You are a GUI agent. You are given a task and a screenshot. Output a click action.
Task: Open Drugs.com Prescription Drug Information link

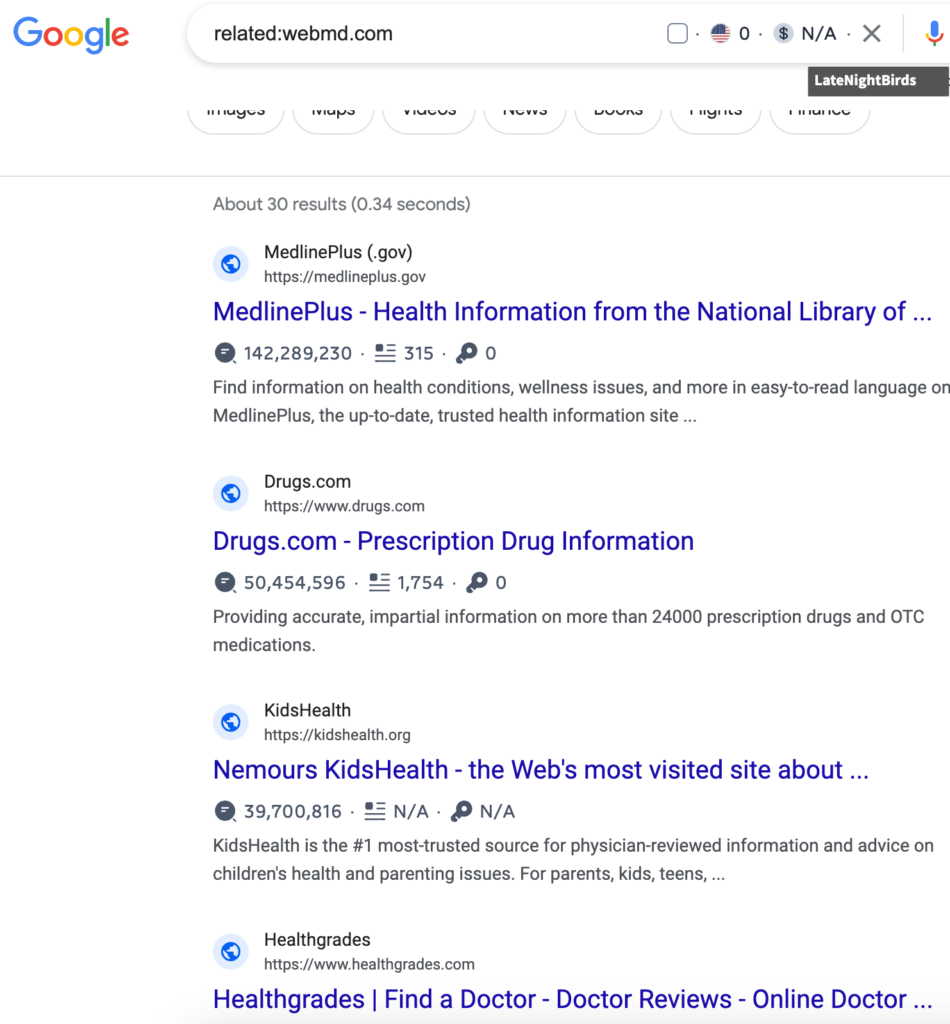pyautogui.click(x=453, y=541)
